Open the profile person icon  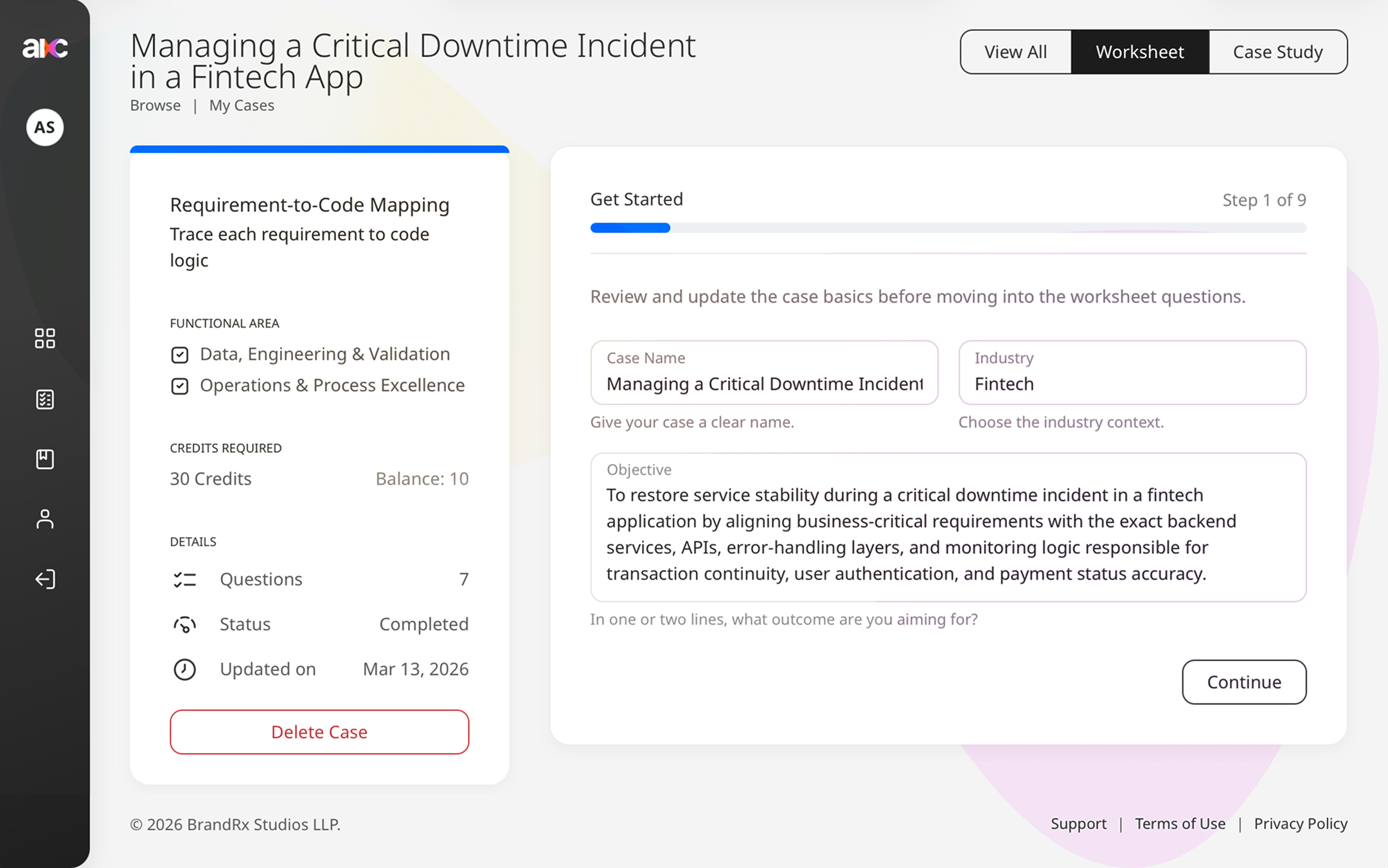coord(45,518)
